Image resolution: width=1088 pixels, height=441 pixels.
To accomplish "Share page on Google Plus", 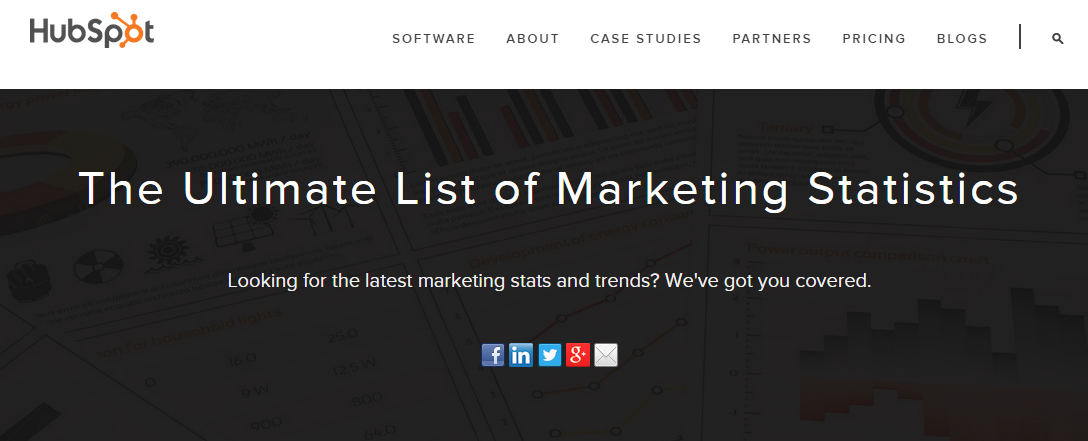I will (577, 355).
